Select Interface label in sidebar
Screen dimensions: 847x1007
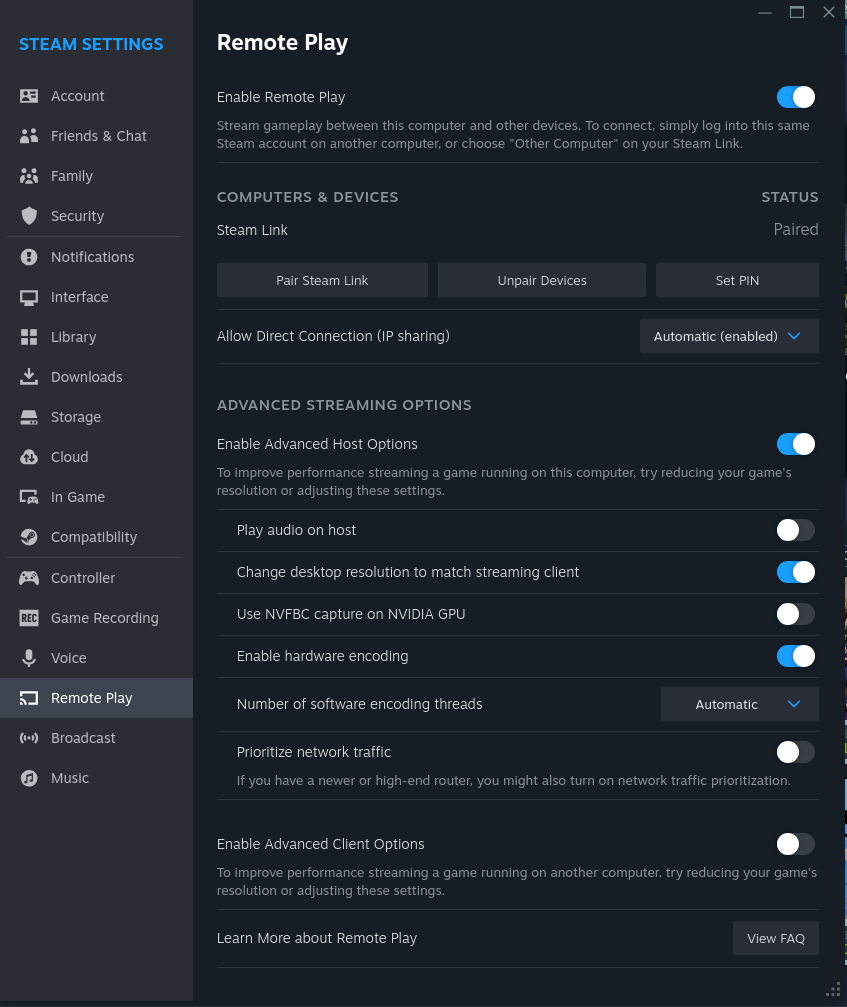click(x=80, y=297)
